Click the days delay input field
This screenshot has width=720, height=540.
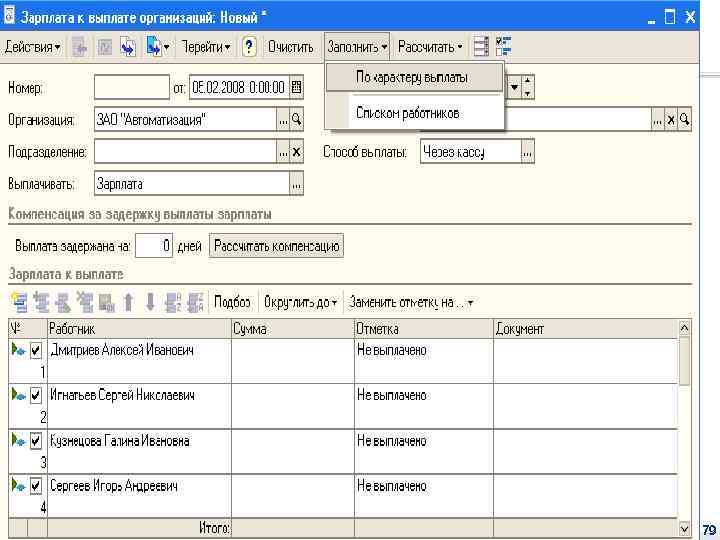(x=154, y=246)
